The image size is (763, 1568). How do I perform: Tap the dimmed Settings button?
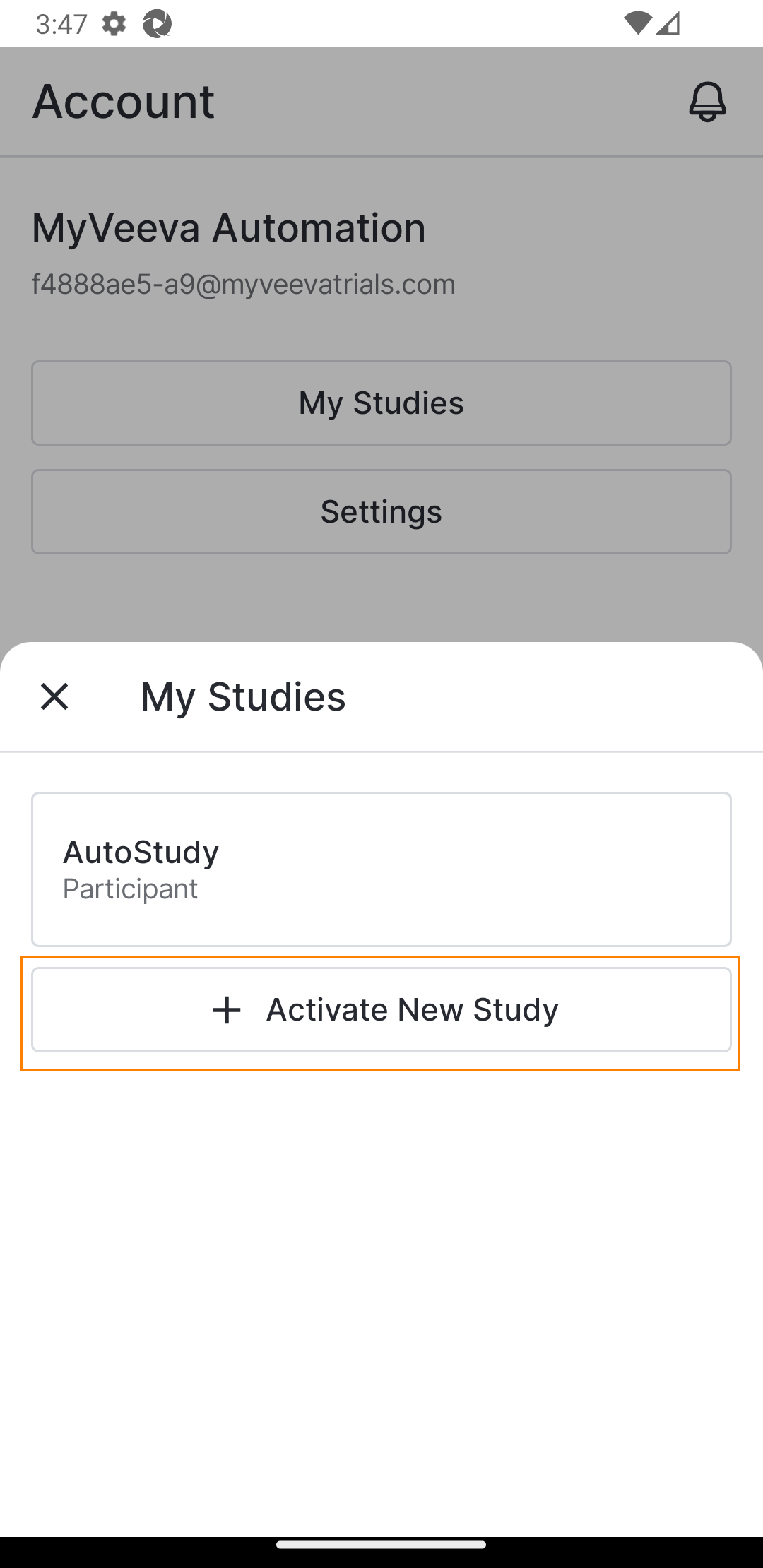[381, 512]
